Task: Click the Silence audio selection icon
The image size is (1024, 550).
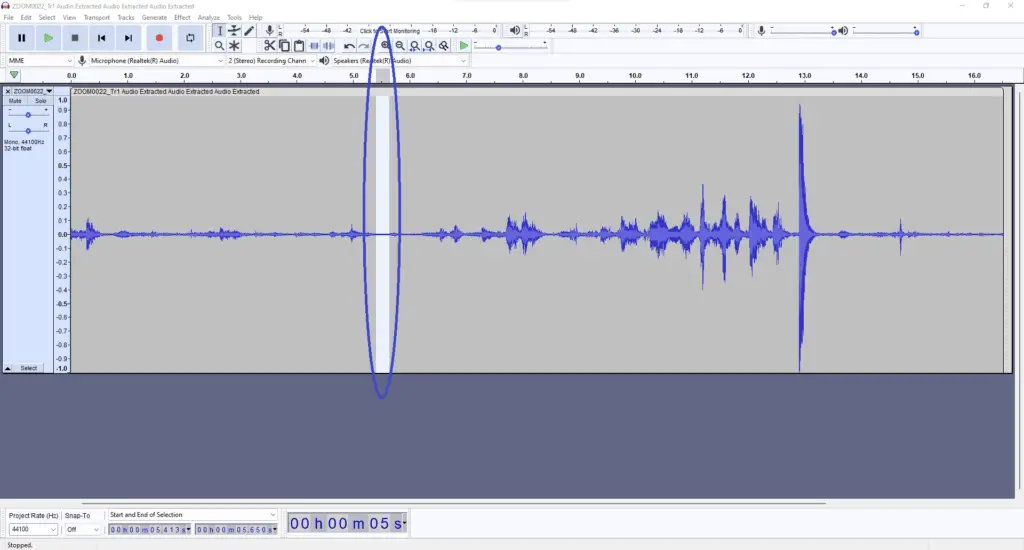Action: coord(328,46)
